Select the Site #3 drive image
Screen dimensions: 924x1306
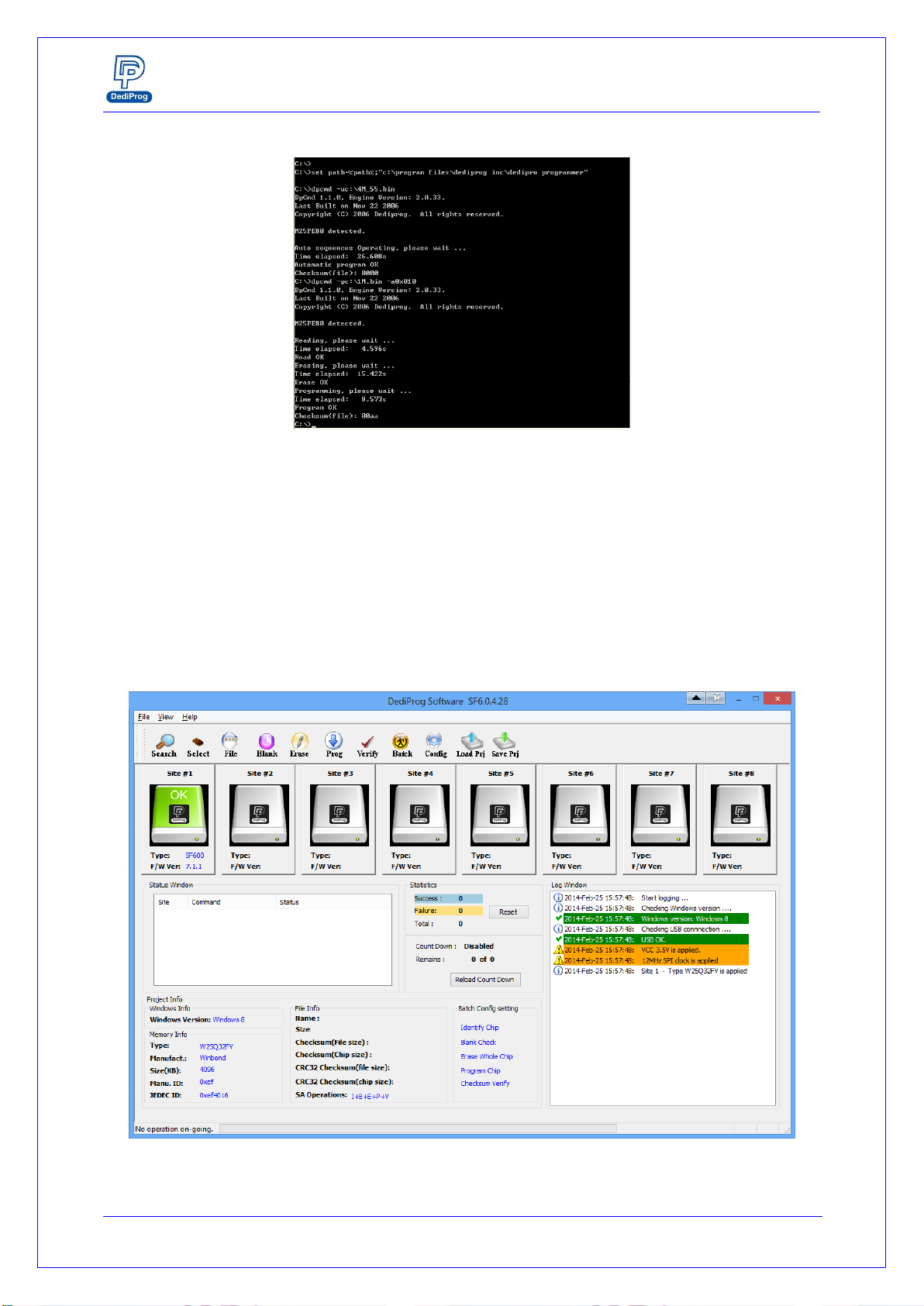coord(340,815)
